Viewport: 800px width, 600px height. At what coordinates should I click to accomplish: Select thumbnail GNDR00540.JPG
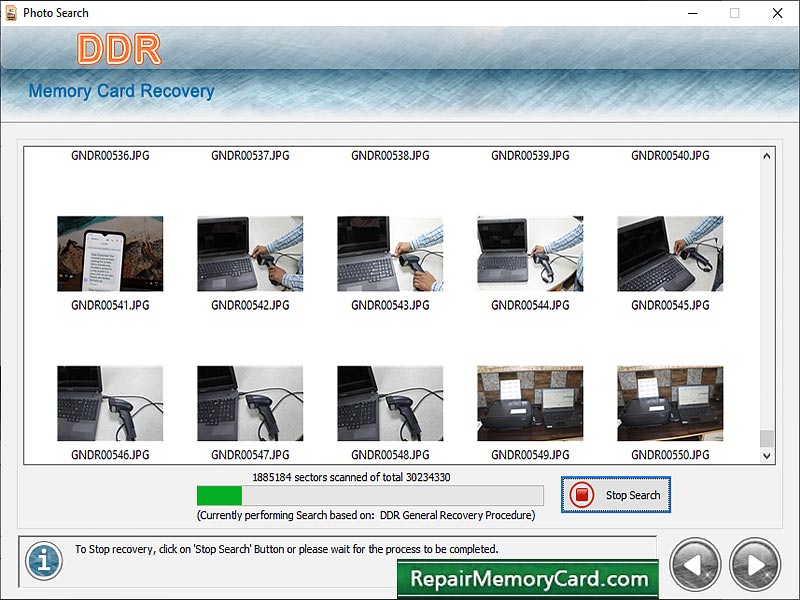(670, 253)
